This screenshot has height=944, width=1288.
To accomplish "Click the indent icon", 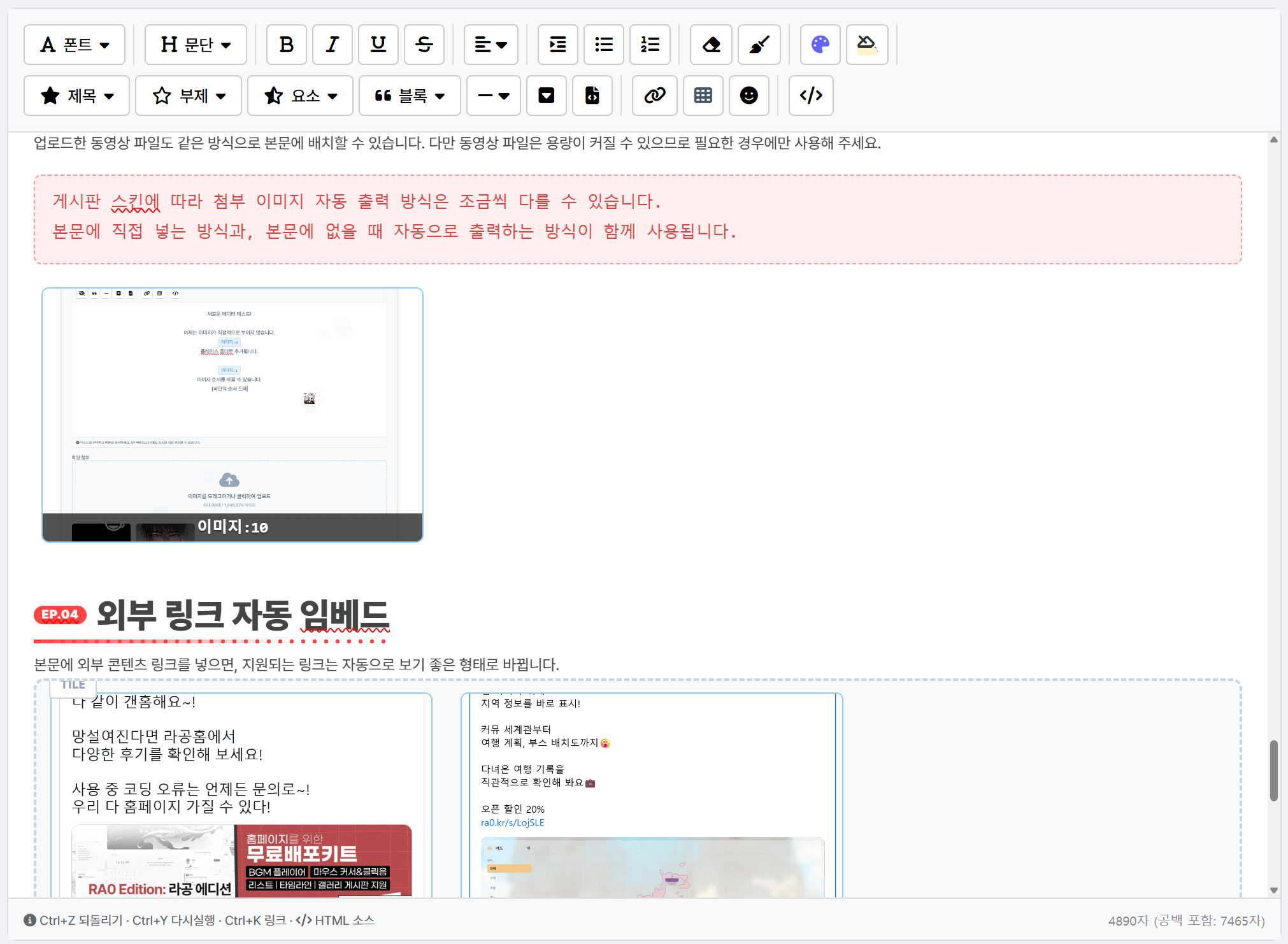I will pyautogui.click(x=558, y=45).
